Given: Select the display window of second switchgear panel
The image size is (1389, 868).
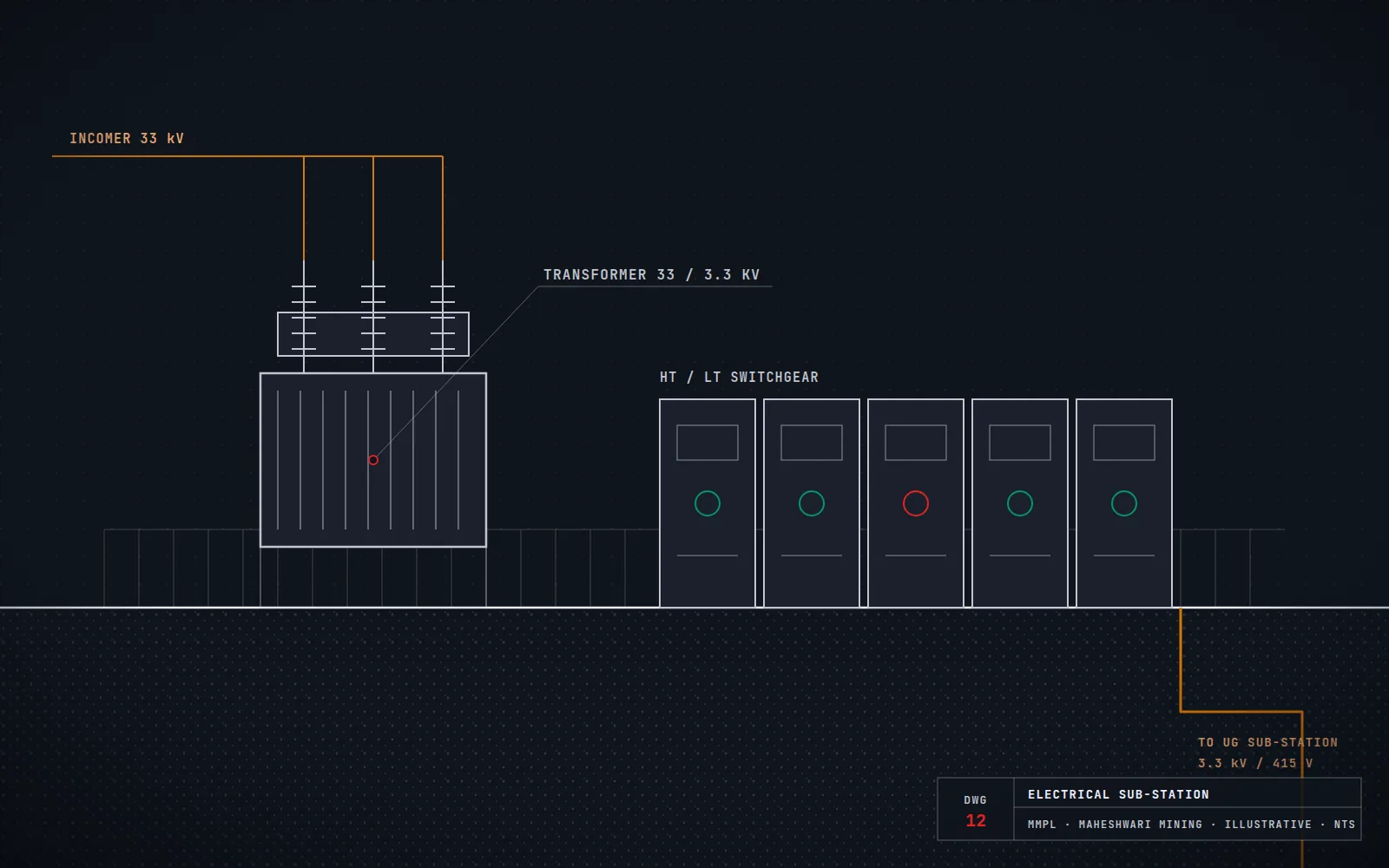Looking at the screenshot, I should 812,443.
